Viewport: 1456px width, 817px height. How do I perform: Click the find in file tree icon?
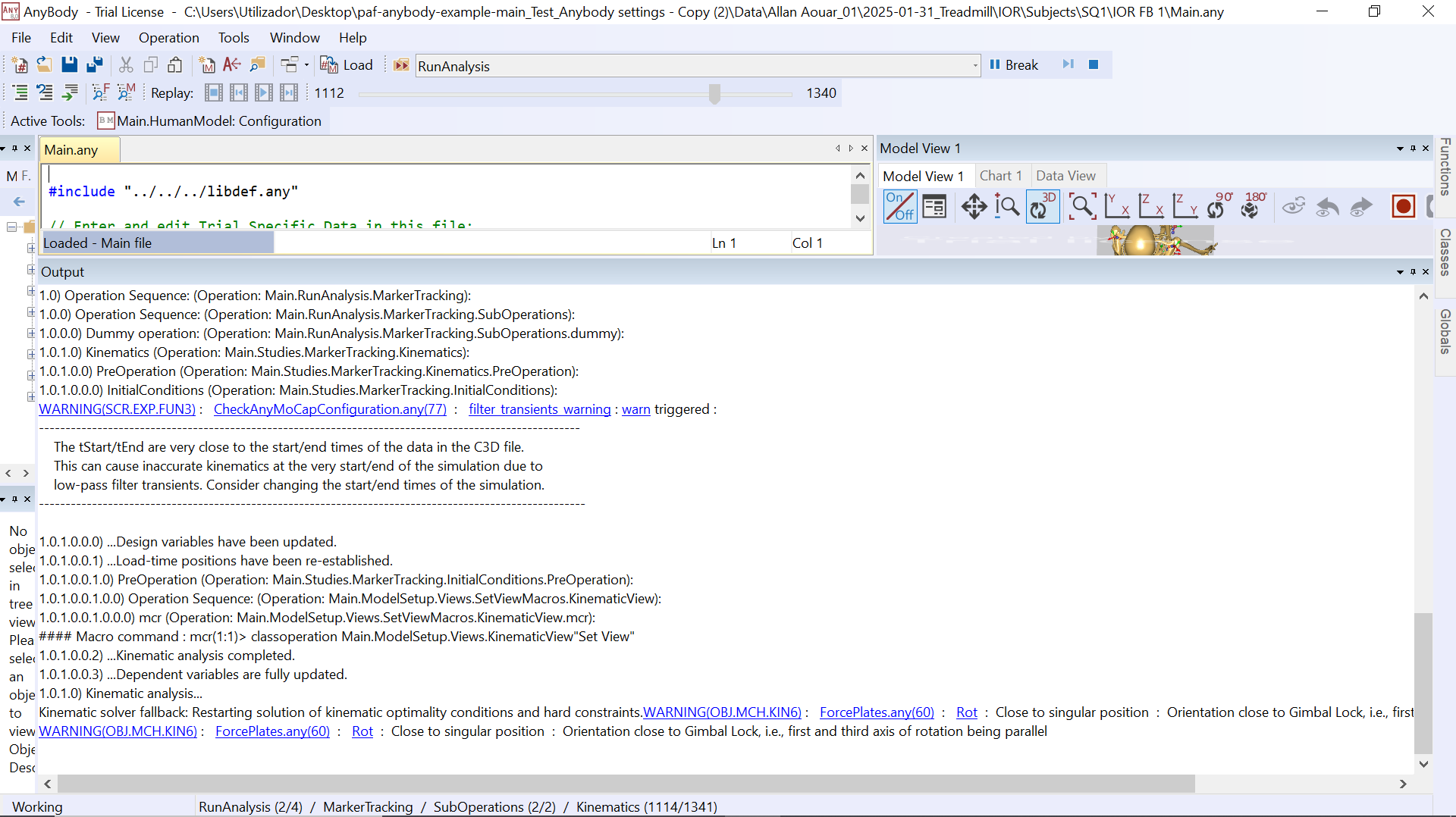coord(100,92)
